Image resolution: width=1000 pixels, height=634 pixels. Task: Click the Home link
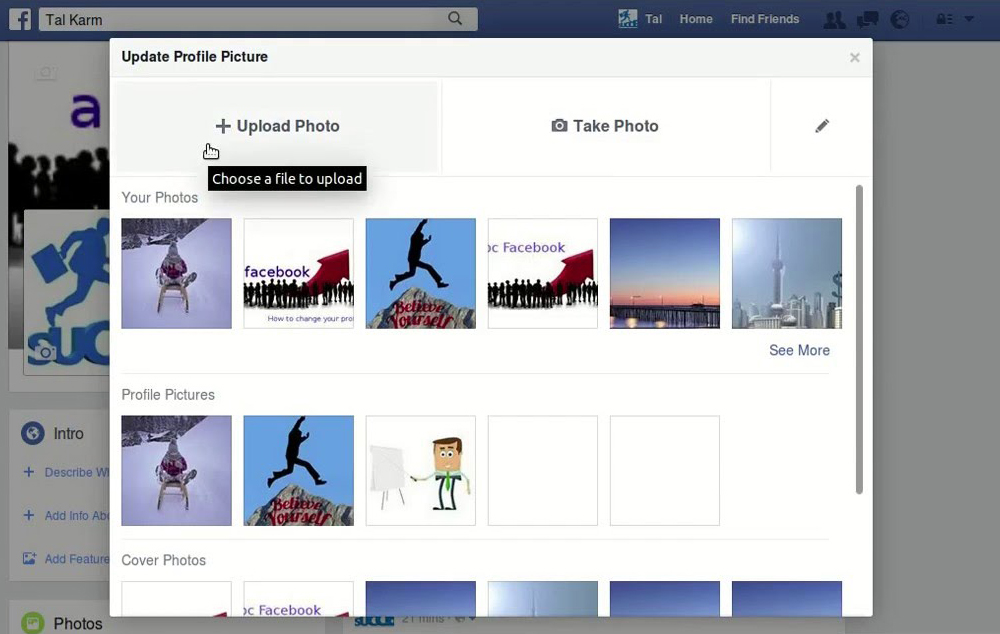point(696,19)
